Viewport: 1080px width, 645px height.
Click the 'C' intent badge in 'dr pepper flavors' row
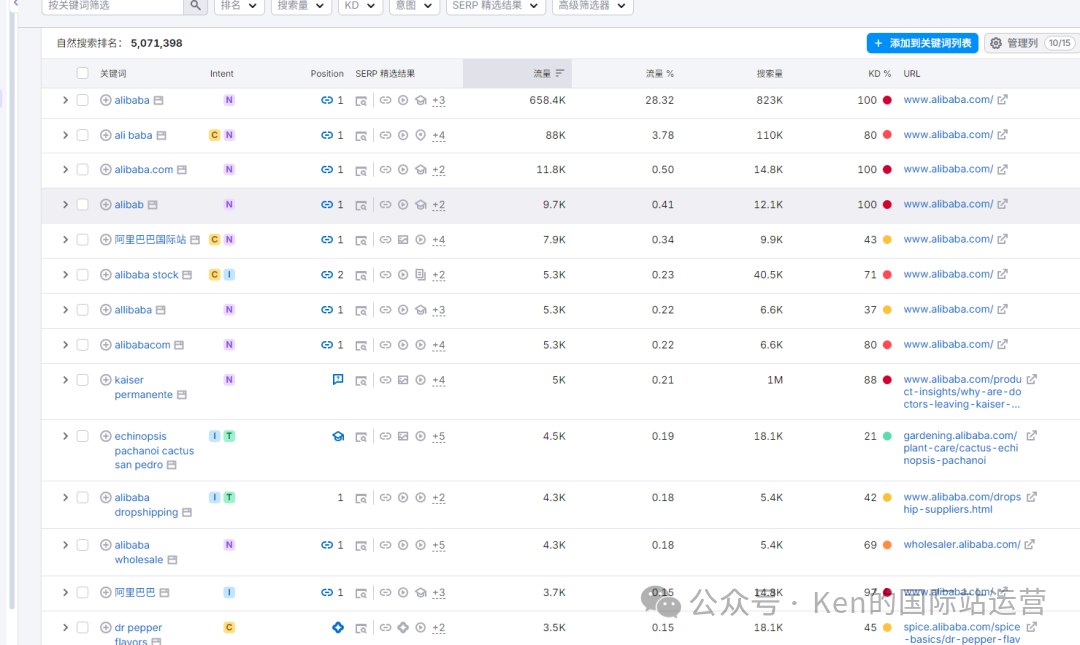(229, 627)
